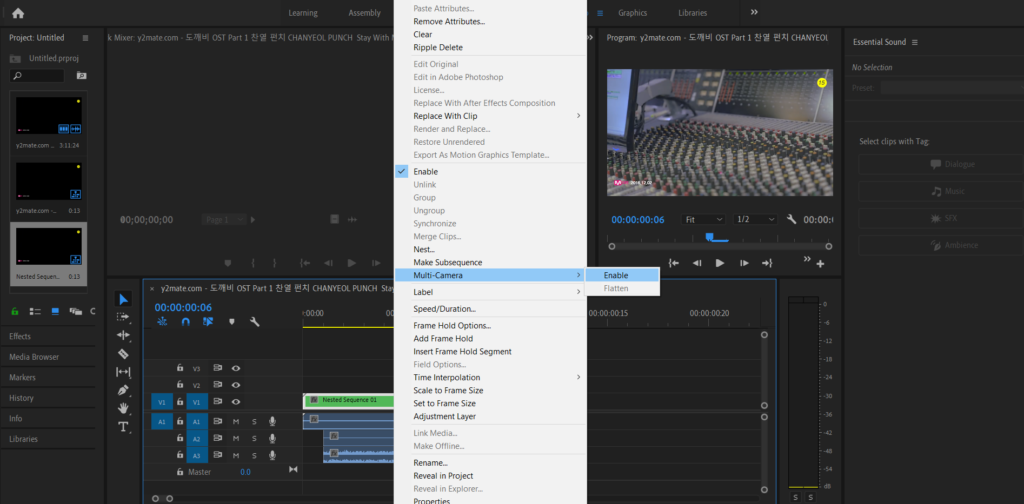The image size is (1024, 504).
Task: Switch to the Assembly workspace tab
Action: point(364,13)
